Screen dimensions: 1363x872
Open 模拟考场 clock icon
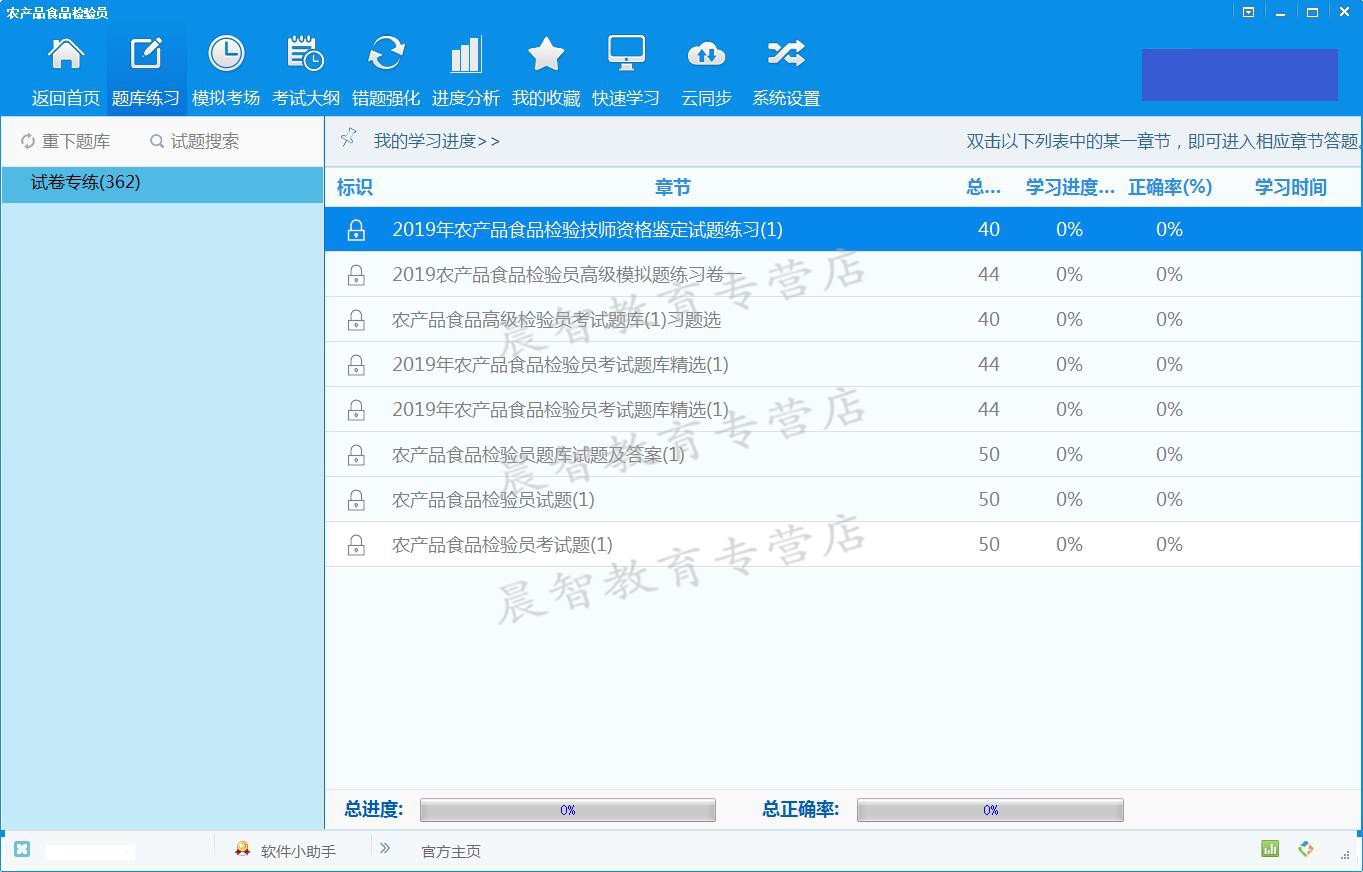tap(226, 54)
